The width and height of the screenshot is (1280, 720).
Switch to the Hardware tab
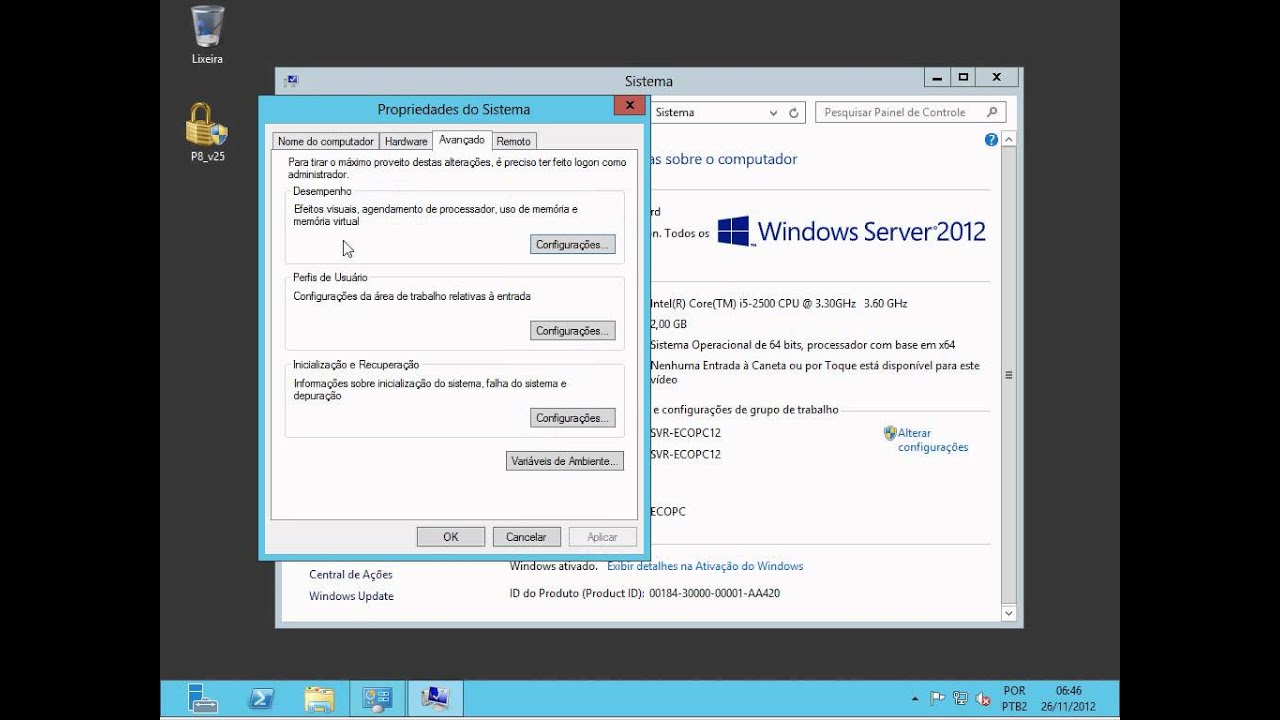[x=406, y=141]
